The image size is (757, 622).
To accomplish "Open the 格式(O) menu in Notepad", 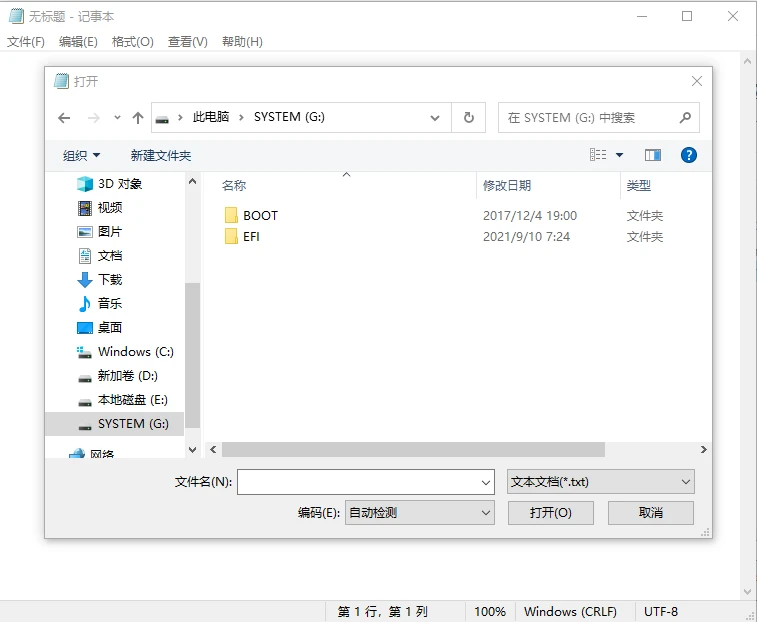I will [132, 42].
